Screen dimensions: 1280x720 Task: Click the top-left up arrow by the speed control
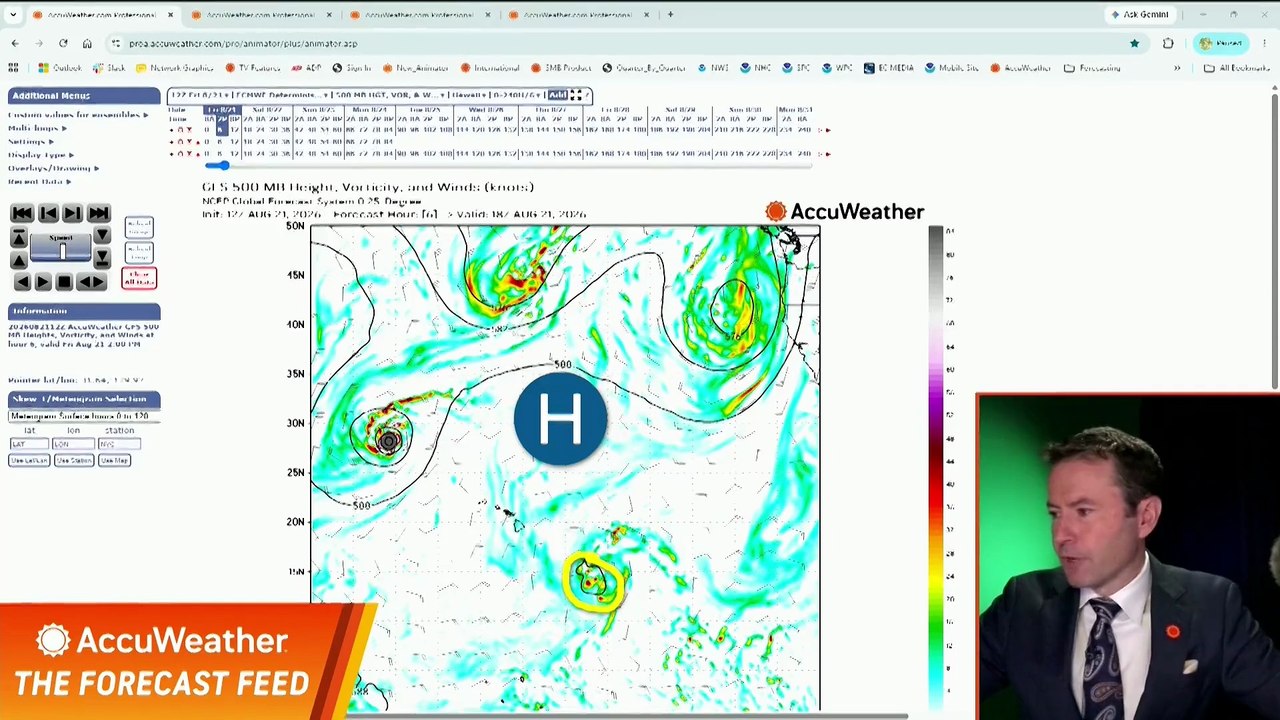pos(18,237)
